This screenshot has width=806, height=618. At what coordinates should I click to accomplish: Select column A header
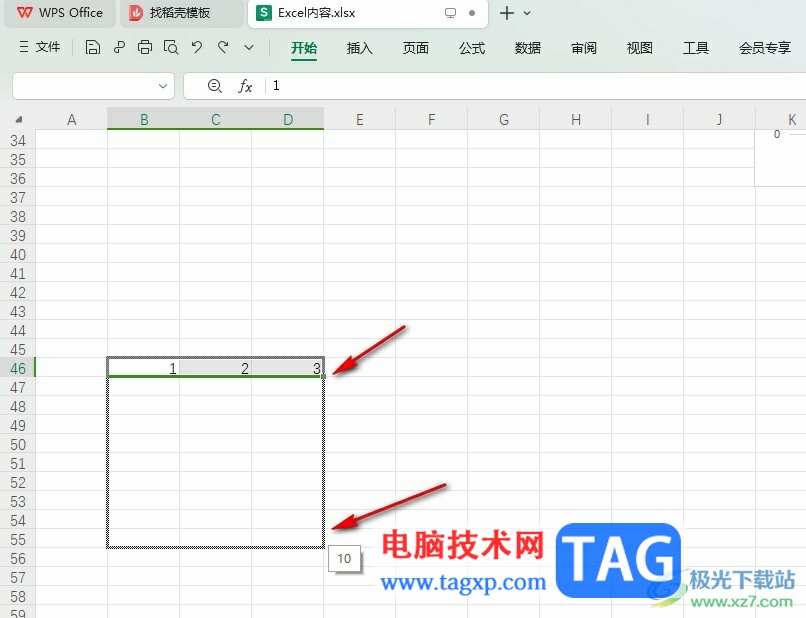click(71, 119)
